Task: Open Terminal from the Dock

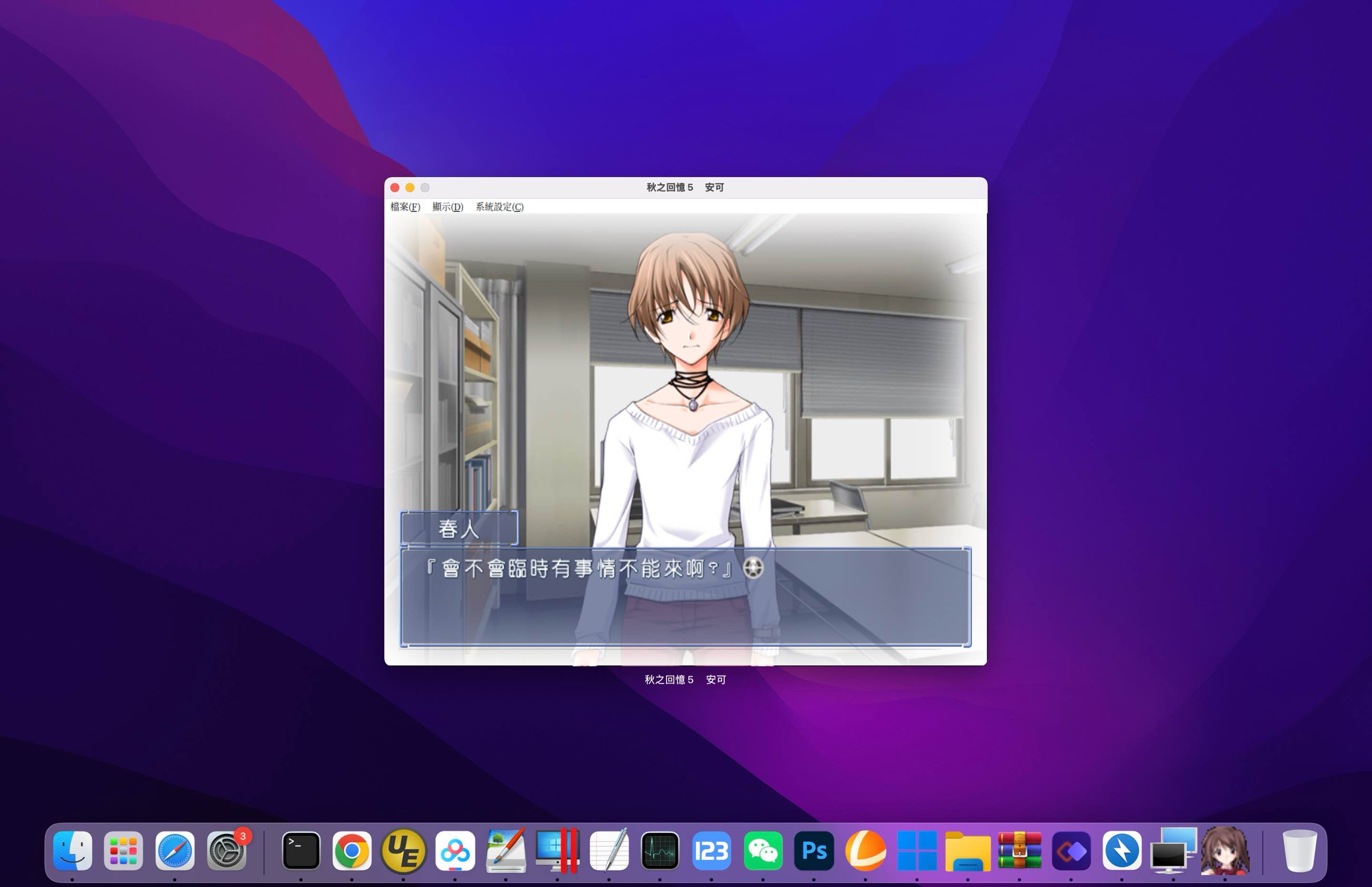Action: pyautogui.click(x=301, y=851)
